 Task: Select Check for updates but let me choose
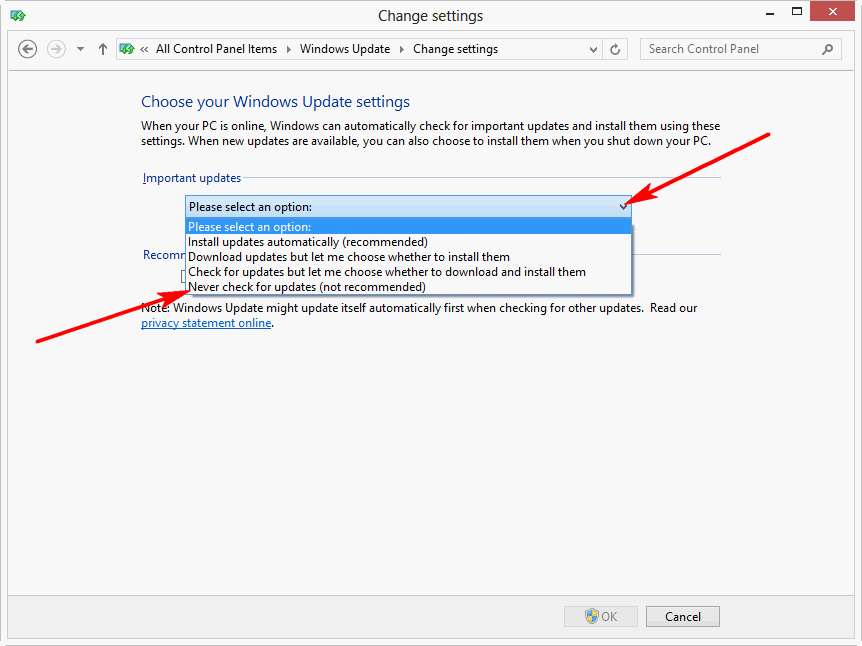pos(408,272)
